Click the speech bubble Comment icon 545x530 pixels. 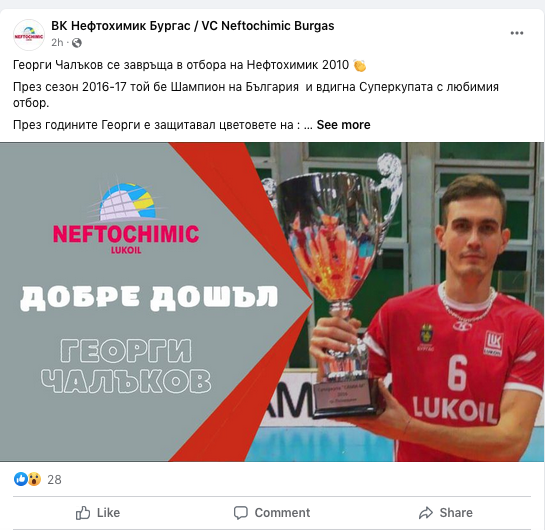pyautogui.click(x=241, y=513)
